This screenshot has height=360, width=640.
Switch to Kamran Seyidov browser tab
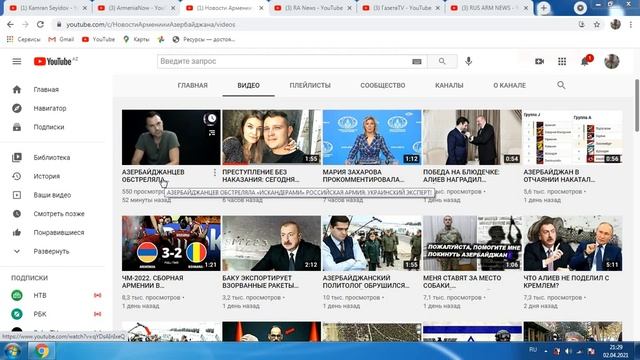coord(47,8)
